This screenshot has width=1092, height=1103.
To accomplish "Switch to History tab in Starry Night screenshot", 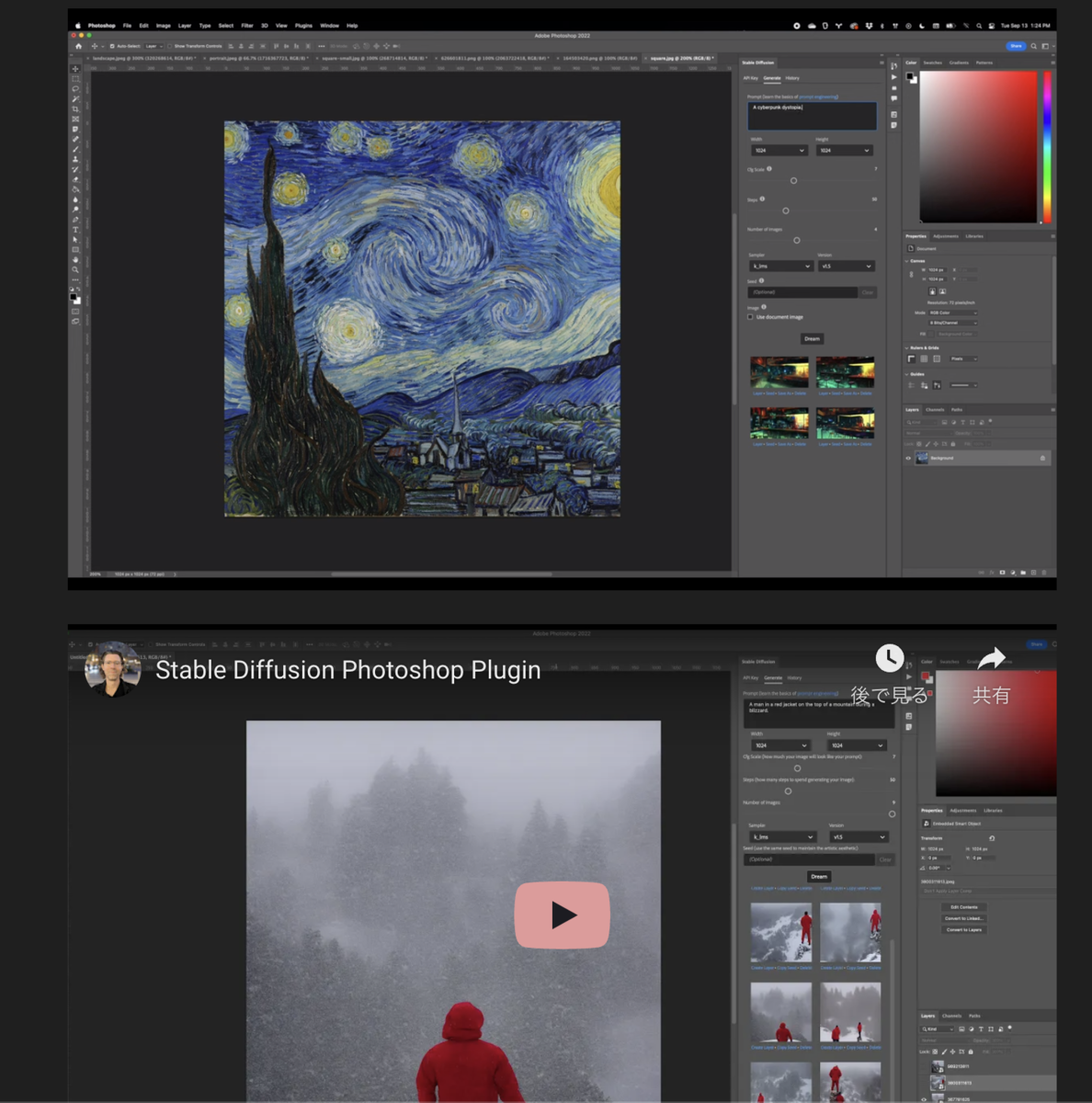I will (x=792, y=78).
